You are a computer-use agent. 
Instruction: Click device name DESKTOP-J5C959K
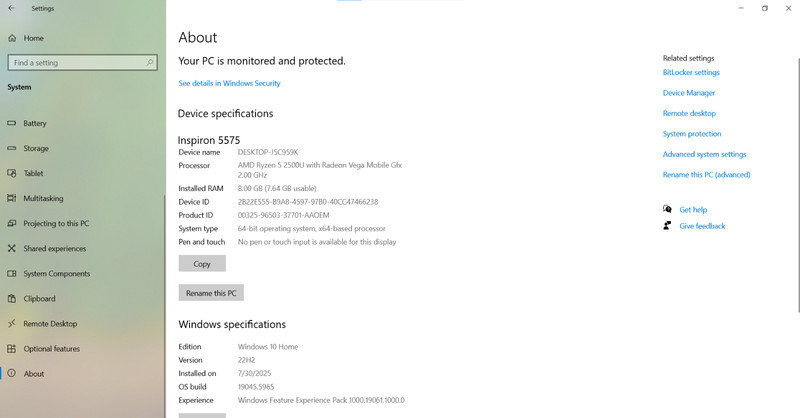coord(268,152)
